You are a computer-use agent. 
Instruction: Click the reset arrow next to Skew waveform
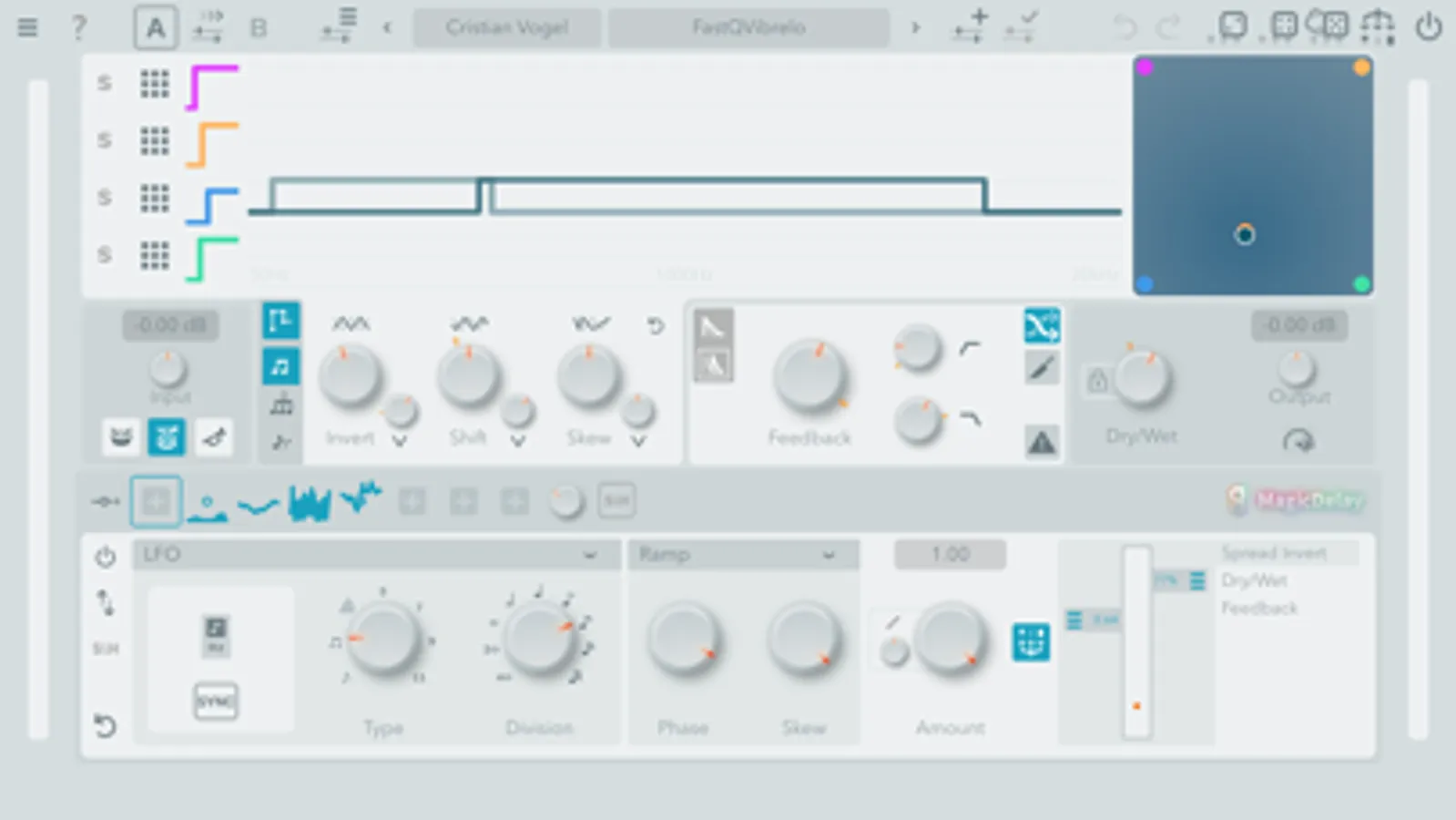tap(656, 325)
